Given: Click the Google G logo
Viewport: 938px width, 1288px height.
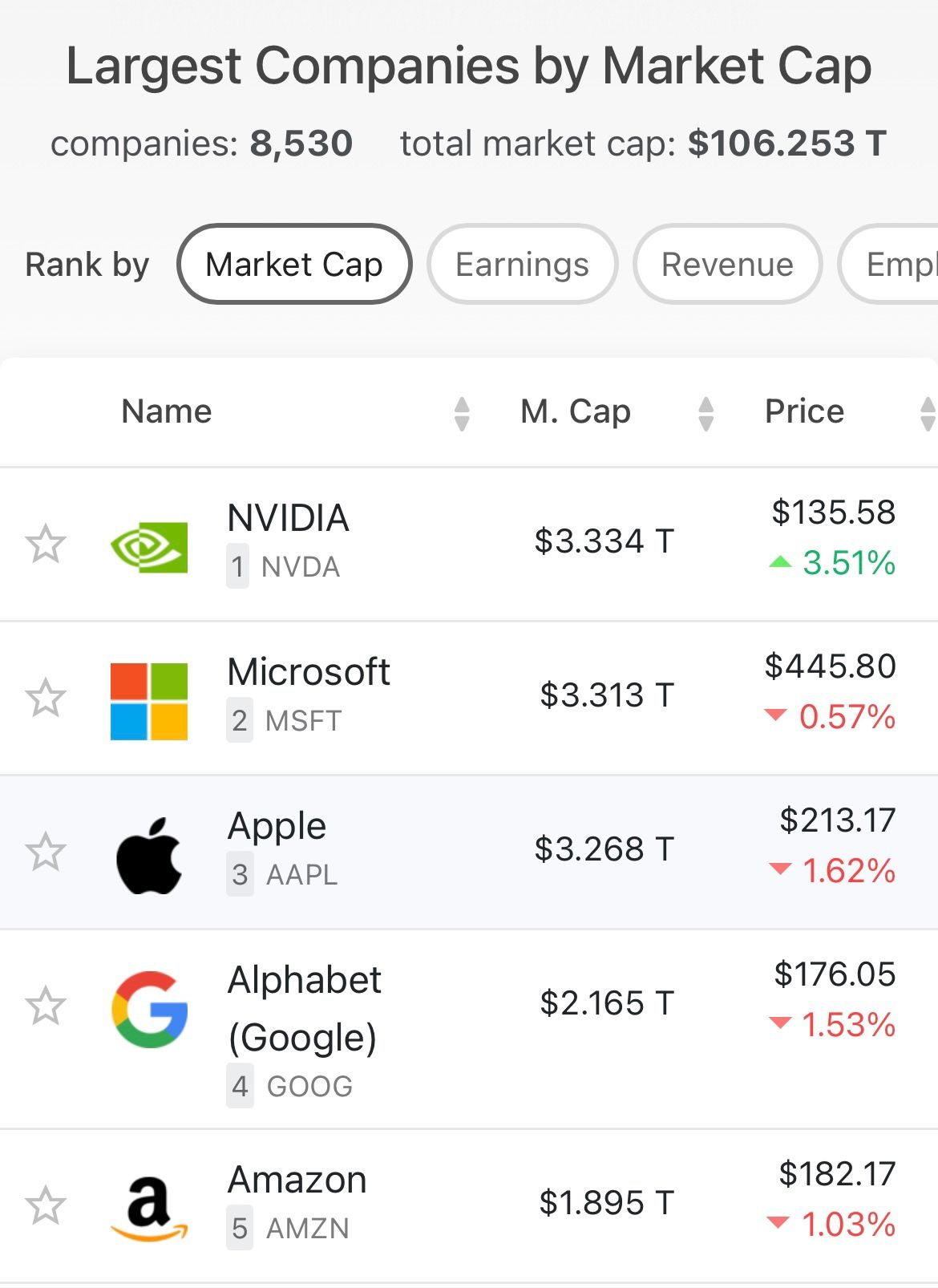Looking at the screenshot, I should (150, 1009).
